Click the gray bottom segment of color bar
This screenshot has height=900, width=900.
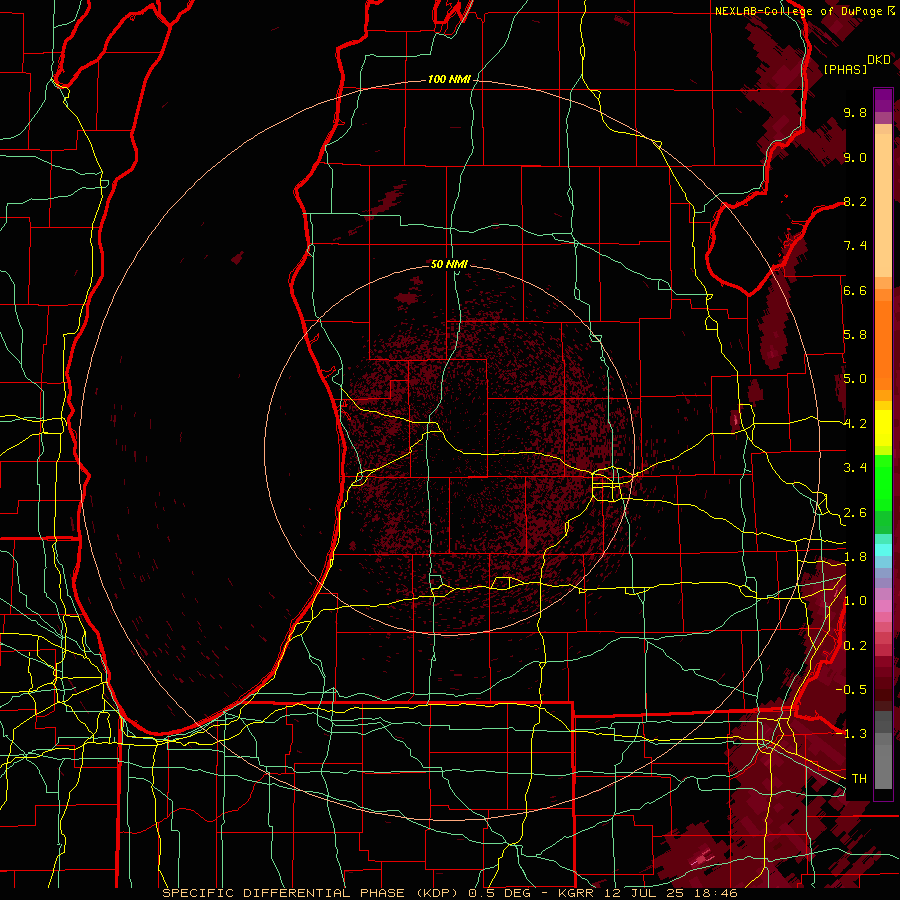883,766
